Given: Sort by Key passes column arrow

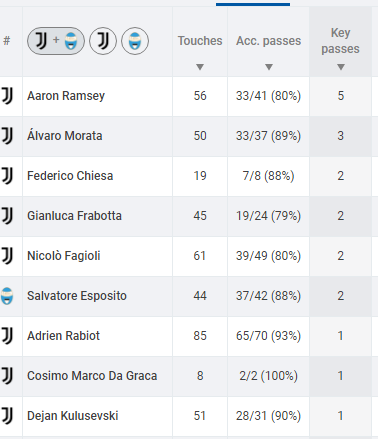Looking at the screenshot, I should click(341, 67).
